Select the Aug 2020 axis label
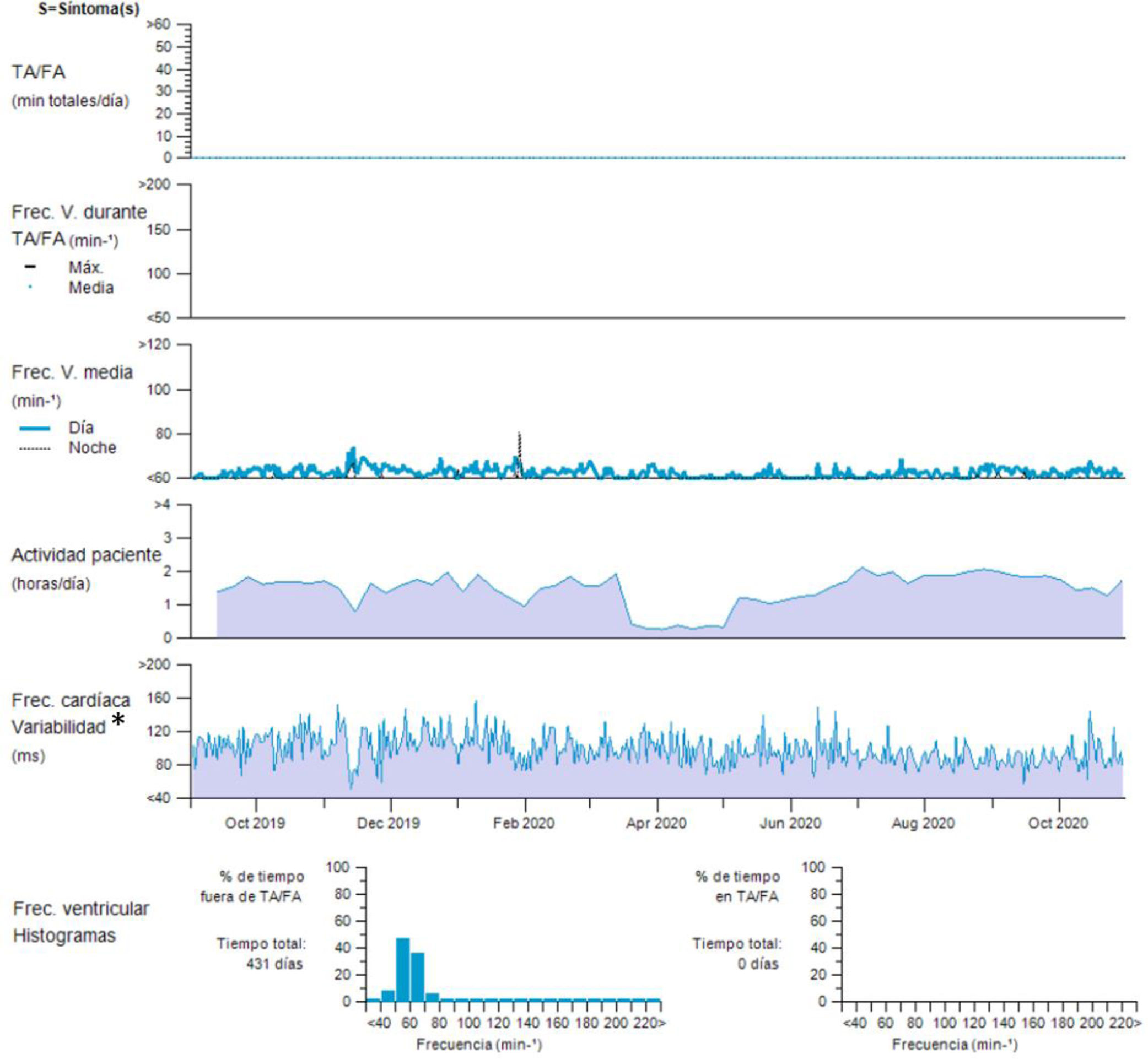 923,823
